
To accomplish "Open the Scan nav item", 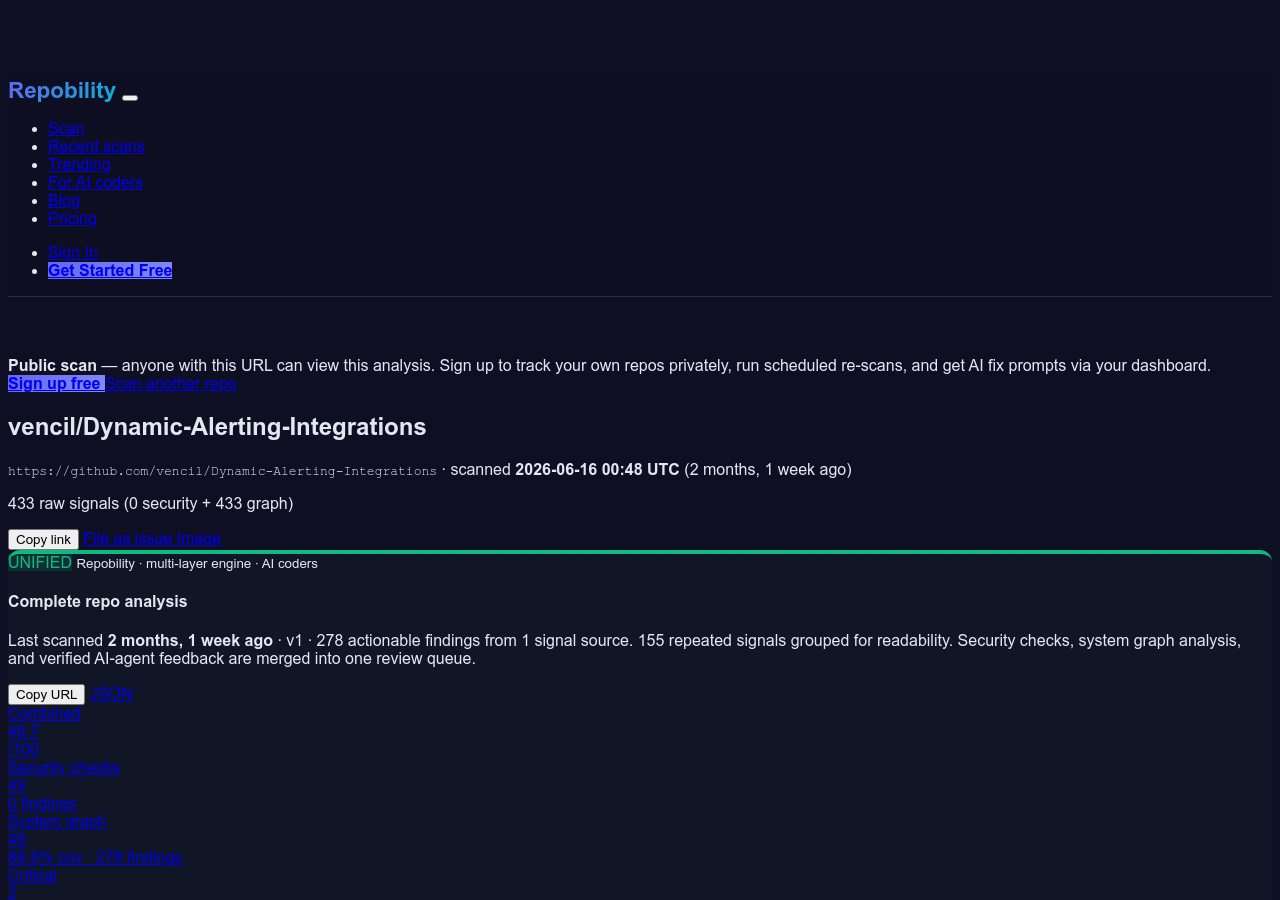I will point(66,128).
